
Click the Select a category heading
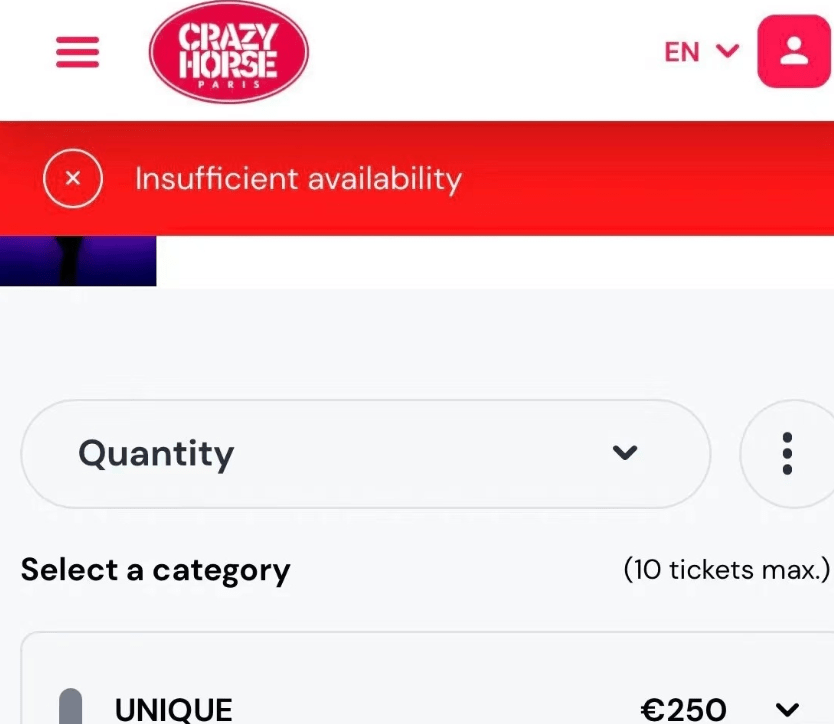(x=155, y=570)
